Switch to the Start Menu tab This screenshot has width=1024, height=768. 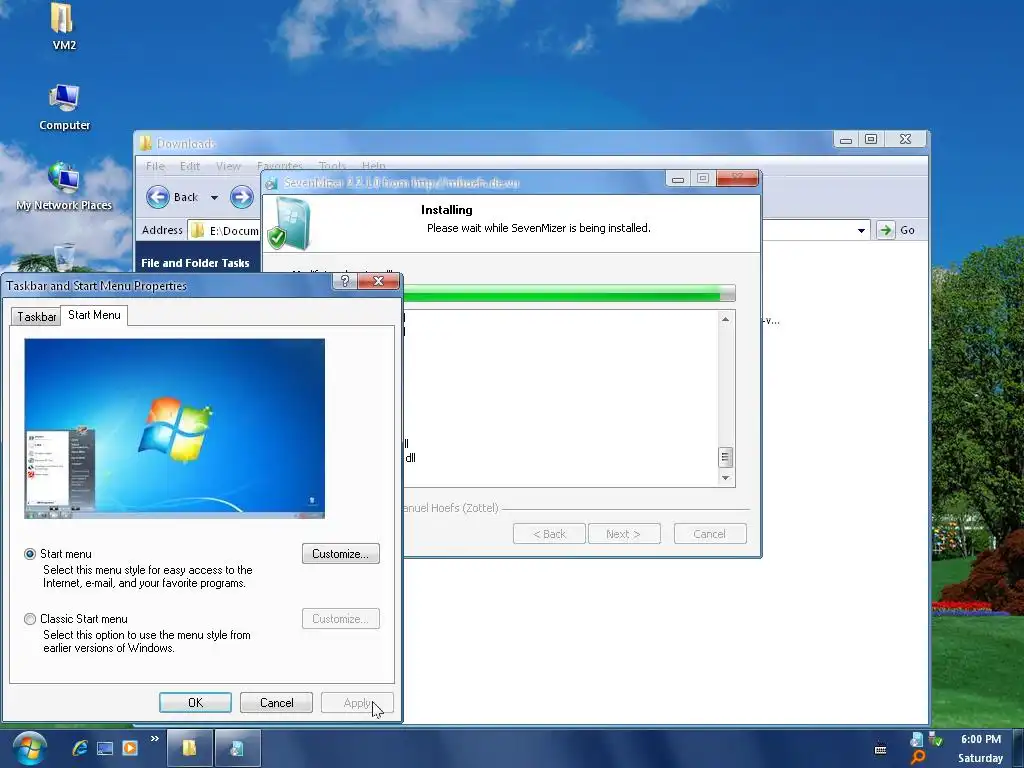point(94,315)
